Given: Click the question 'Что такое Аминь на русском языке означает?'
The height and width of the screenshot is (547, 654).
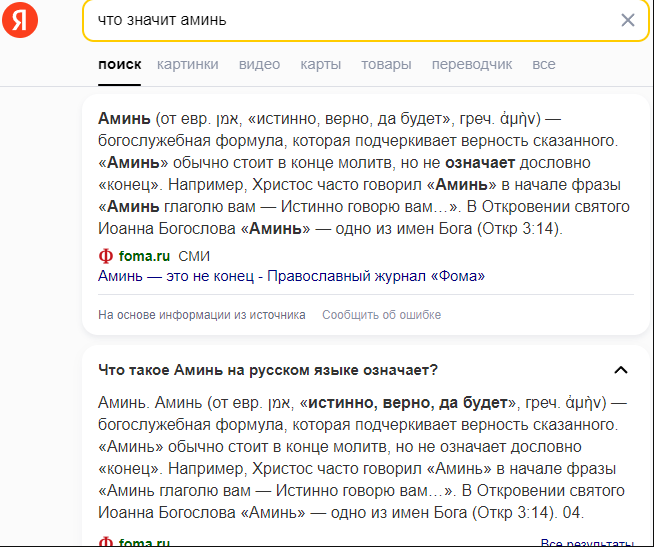Looking at the screenshot, I should pyautogui.click(x=268, y=370).
